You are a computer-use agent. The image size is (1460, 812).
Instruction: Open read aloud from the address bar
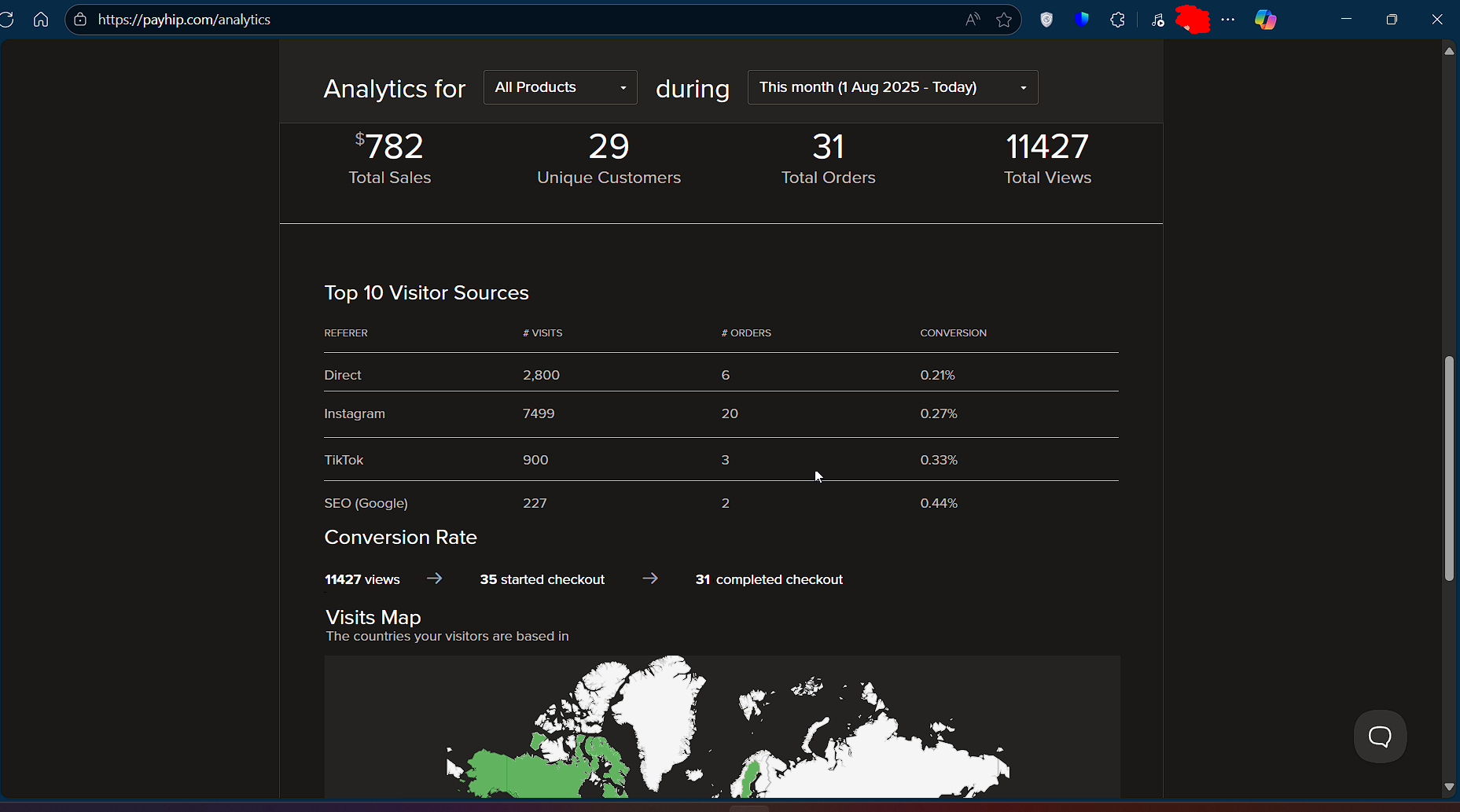click(x=973, y=20)
